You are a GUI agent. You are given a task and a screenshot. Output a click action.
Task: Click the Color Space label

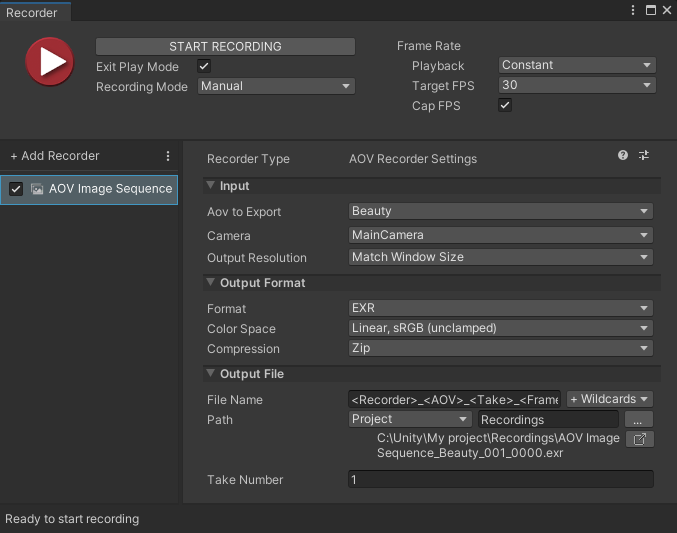coord(241,329)
